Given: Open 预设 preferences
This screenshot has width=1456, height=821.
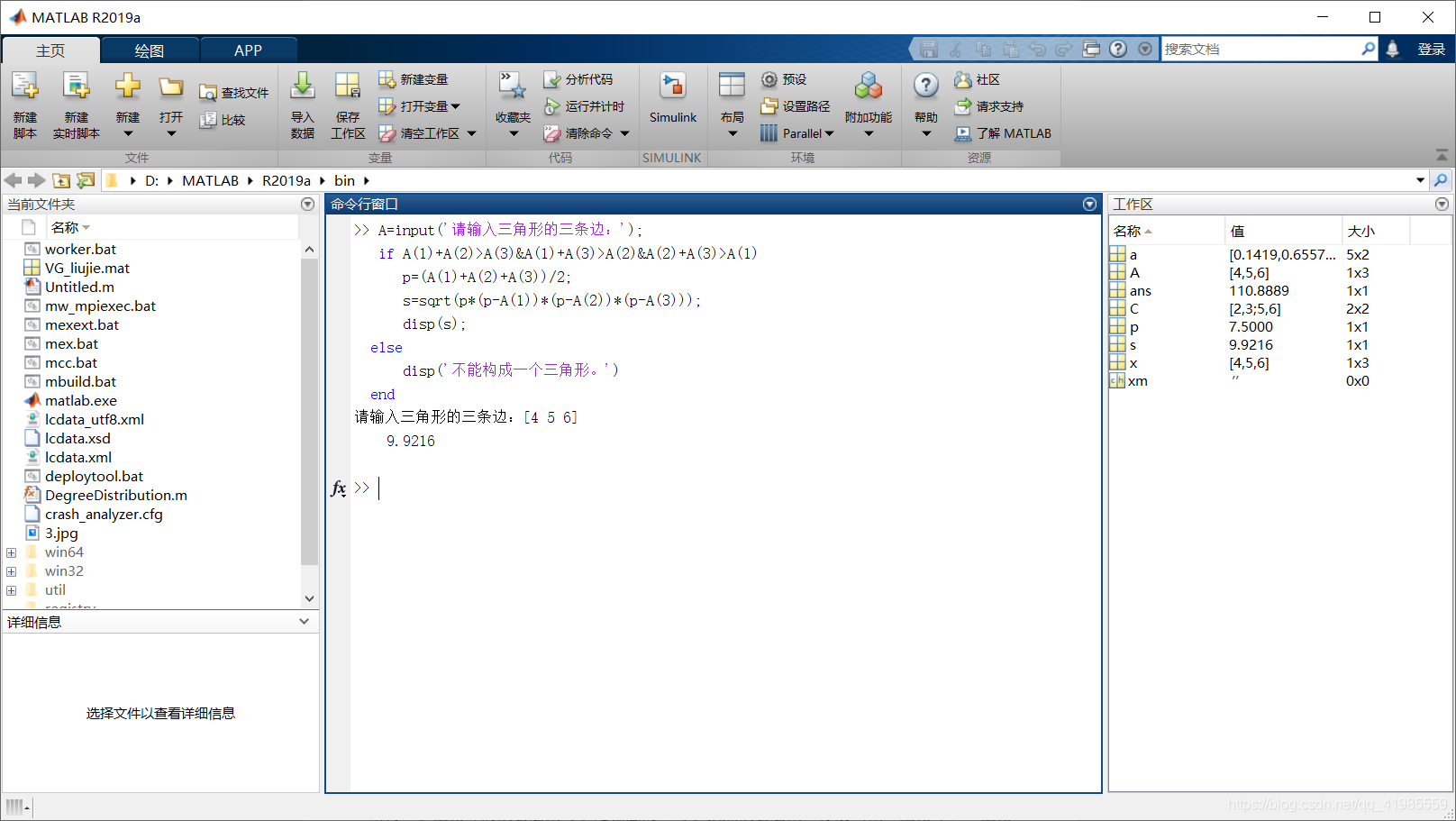Looking at the screenshot, I should pos(783,79).
